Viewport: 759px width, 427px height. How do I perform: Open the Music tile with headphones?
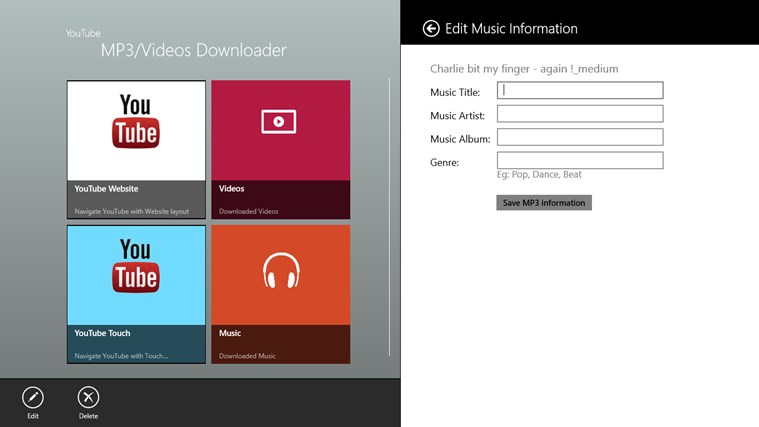coord(281,294)
